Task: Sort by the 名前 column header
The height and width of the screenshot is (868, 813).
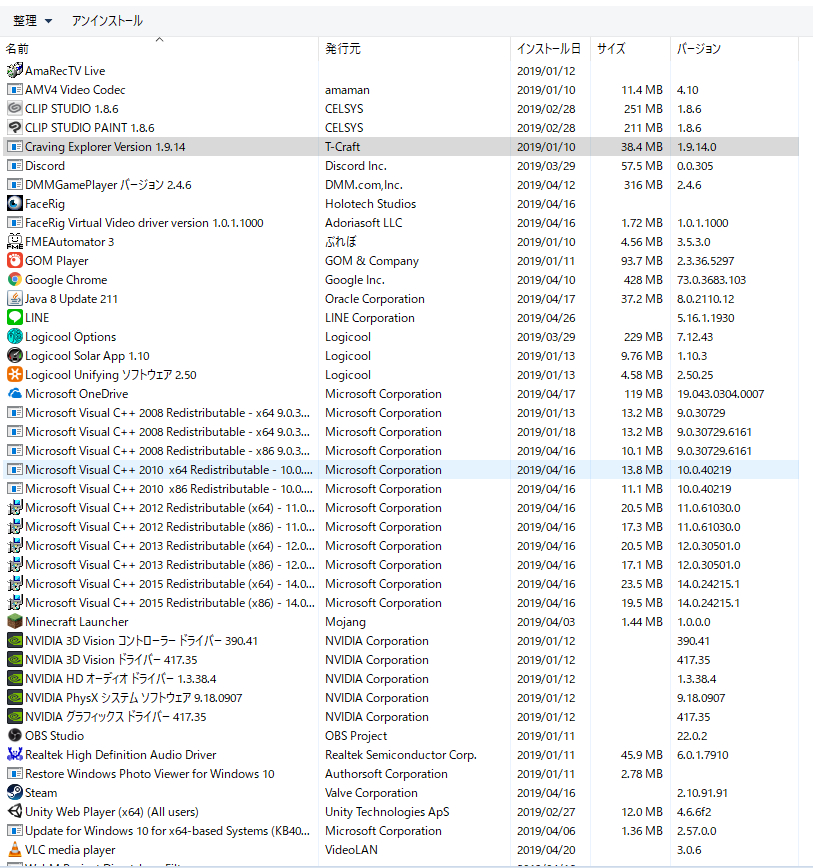Action: [160, 49]
